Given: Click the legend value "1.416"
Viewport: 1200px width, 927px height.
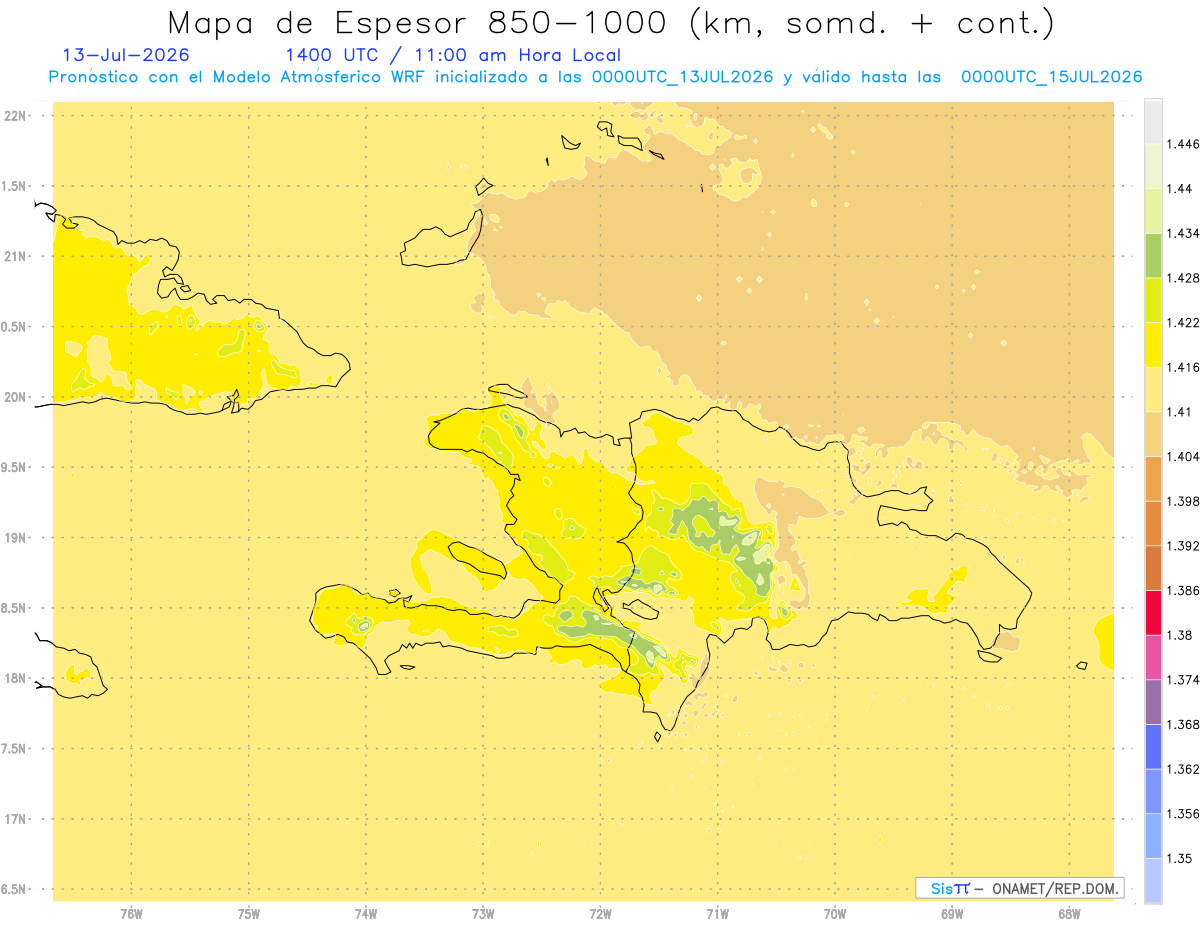Looking at the screenshot, I should tap(1183, 367).
